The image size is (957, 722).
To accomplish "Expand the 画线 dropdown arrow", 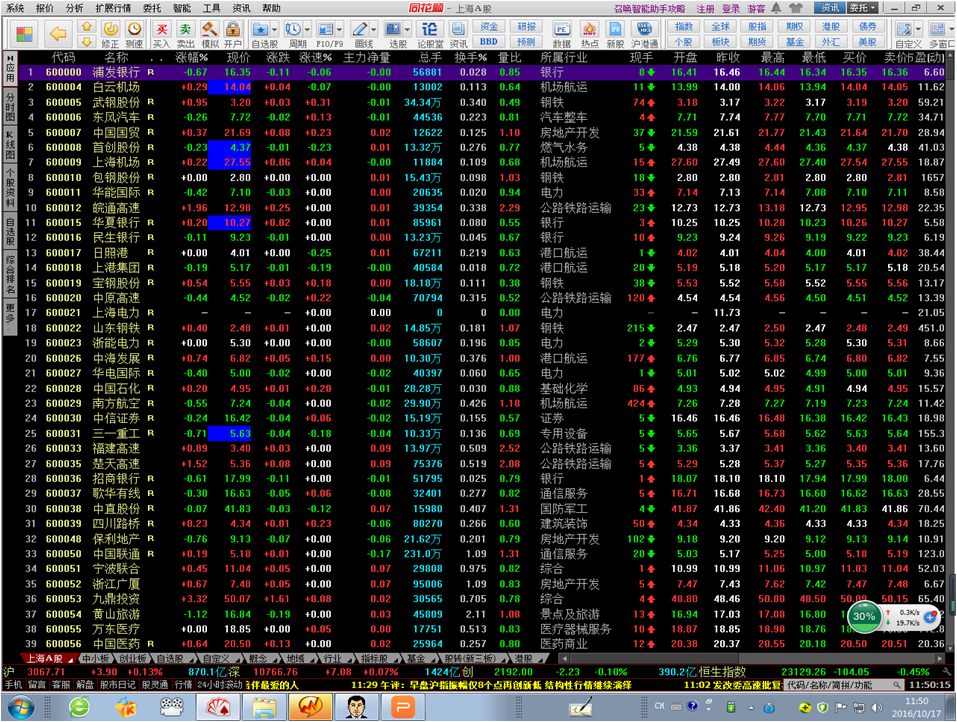I will [373, 29].
